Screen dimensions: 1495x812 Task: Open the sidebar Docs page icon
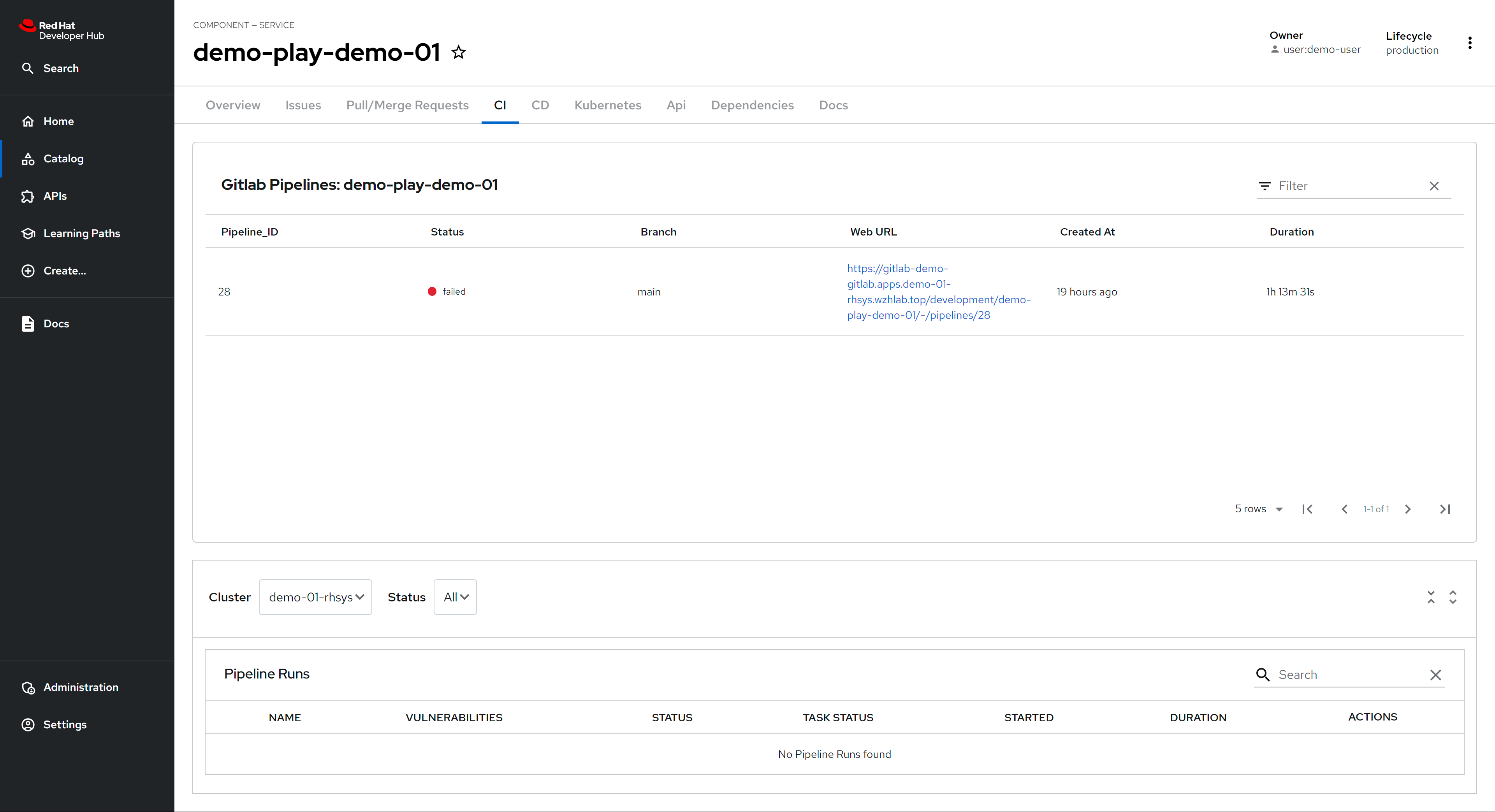tap(28, 323)
